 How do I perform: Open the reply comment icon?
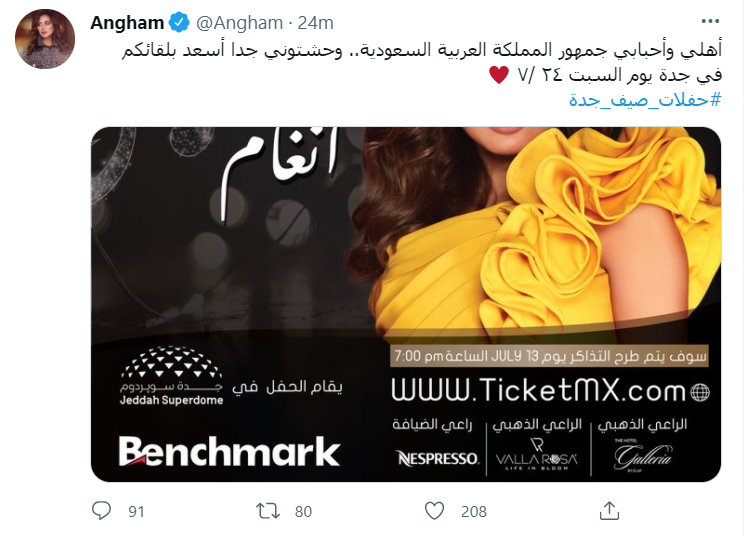click(101, 510)
